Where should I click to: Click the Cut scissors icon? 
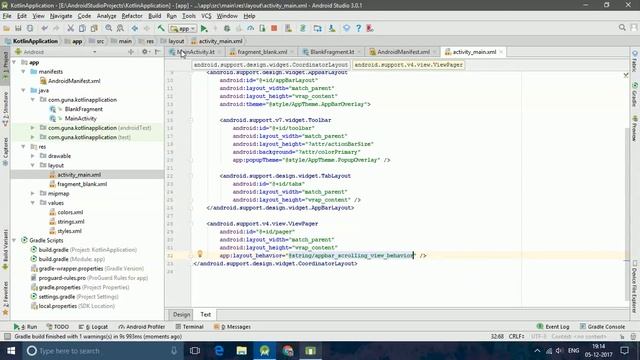coord(71,28)
